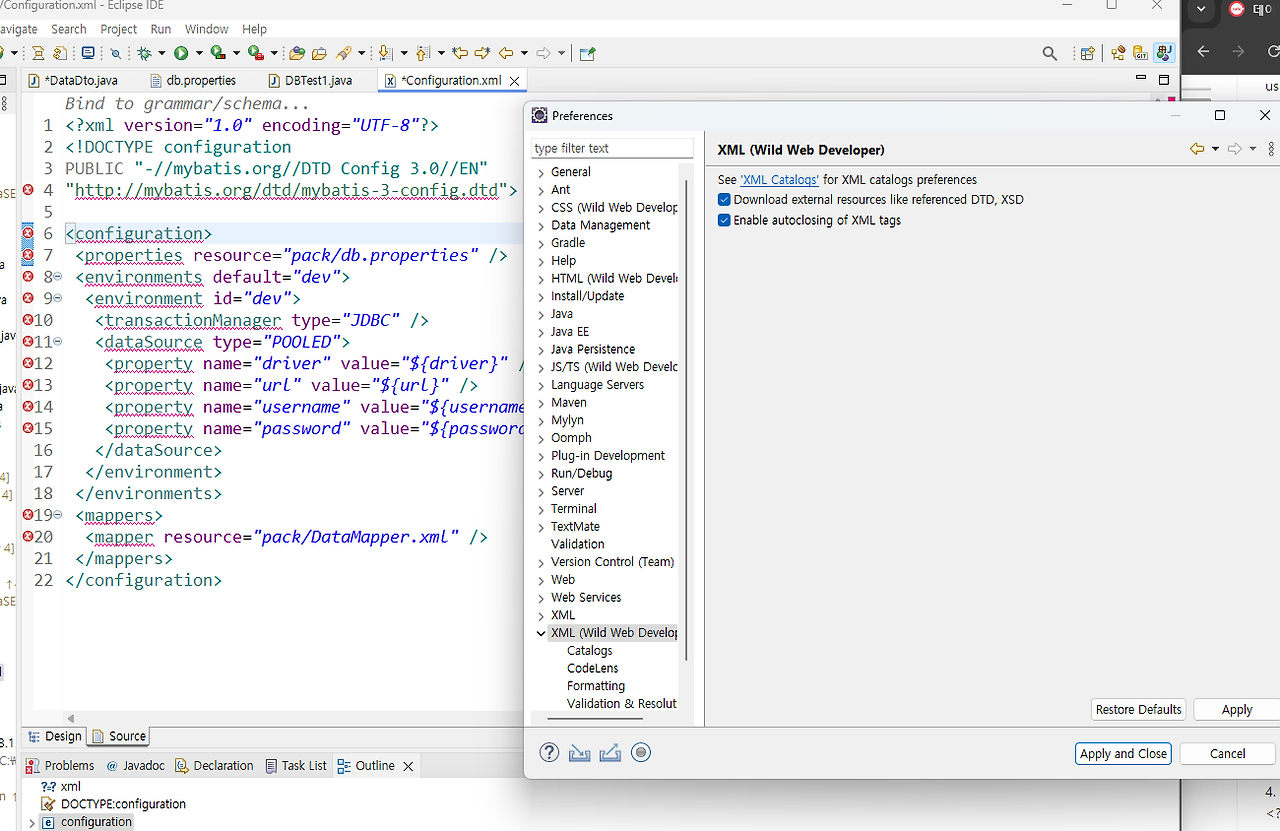Toggle Enable autoclosing of XML tags checkbox
The height and width of the screenshot is (831, 1280).
(x=724, y=220)
